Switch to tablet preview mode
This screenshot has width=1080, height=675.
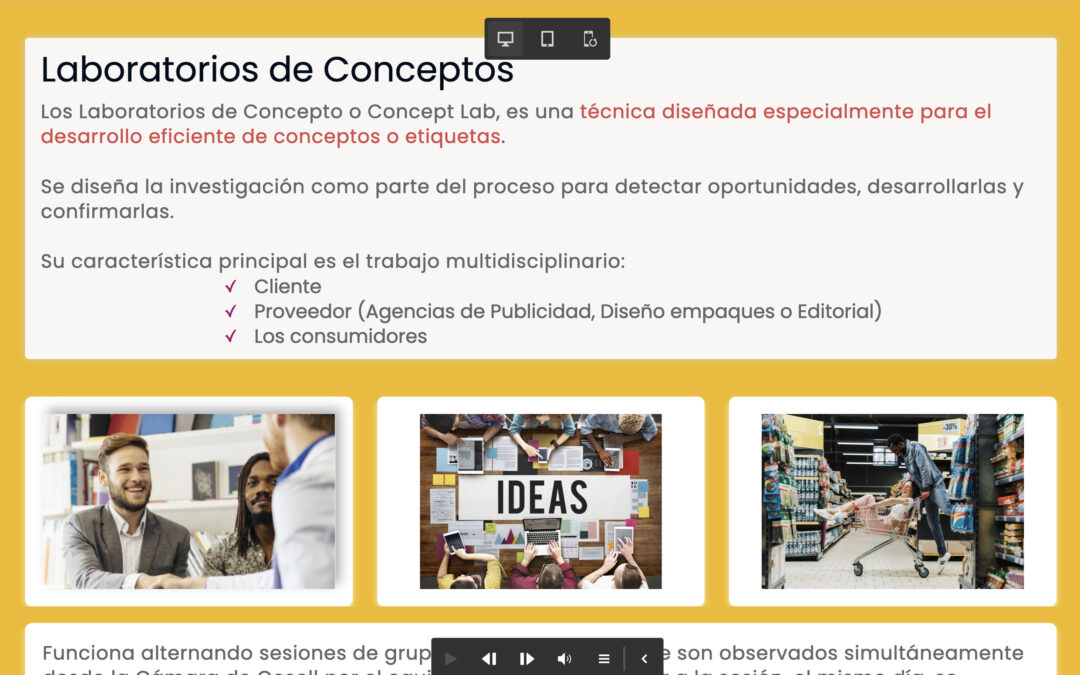547,39
